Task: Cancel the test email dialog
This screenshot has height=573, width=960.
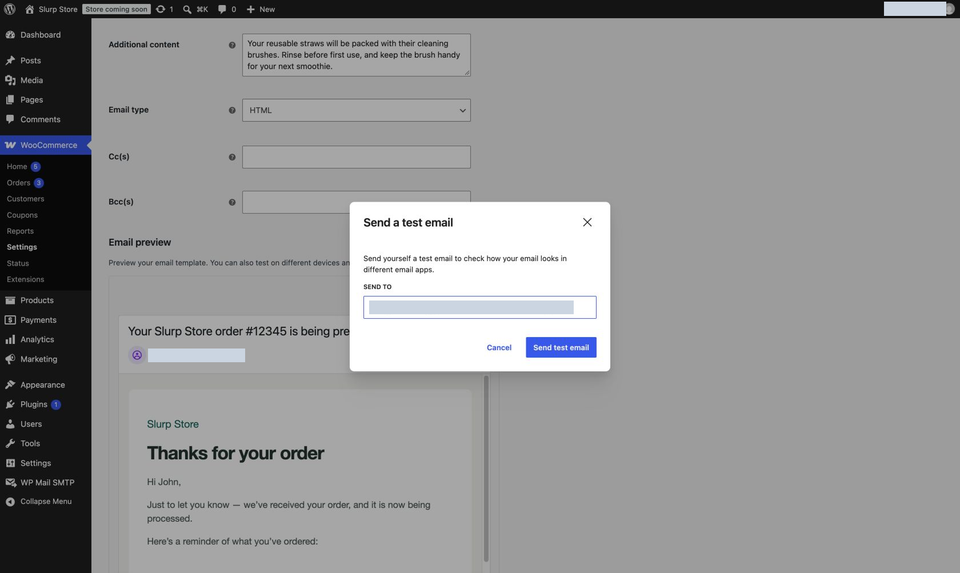Action: pos(499,348)
